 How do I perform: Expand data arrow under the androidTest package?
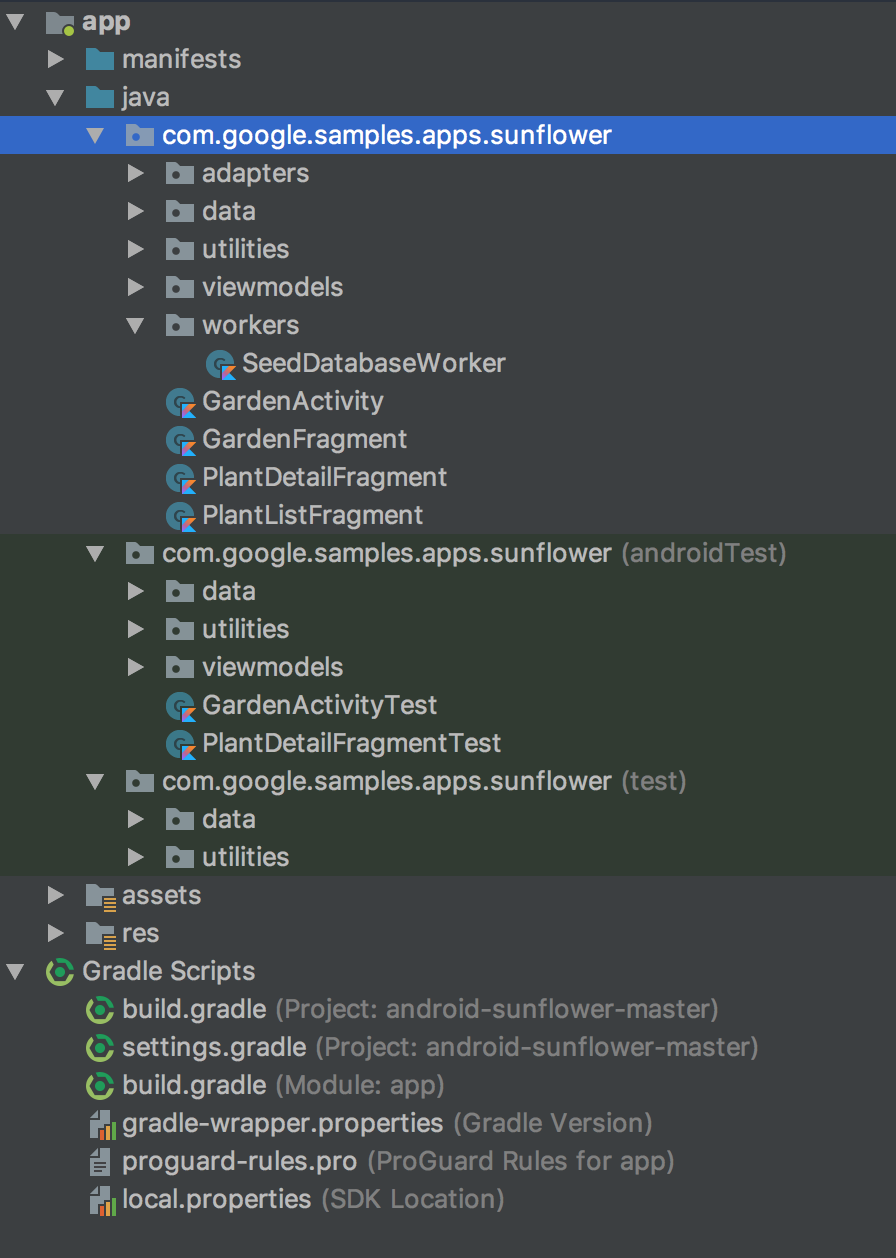point(136,591)
